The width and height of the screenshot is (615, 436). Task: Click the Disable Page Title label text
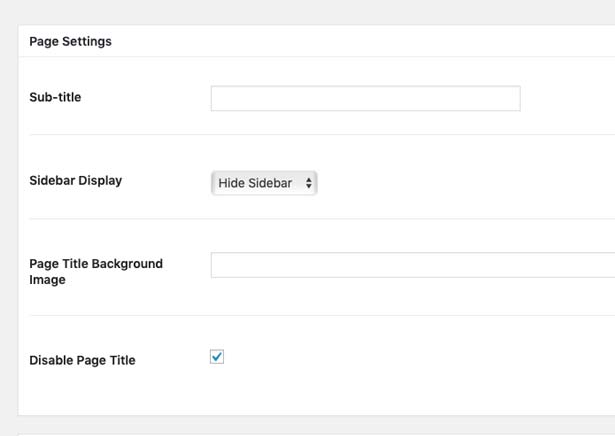[82, 360]
